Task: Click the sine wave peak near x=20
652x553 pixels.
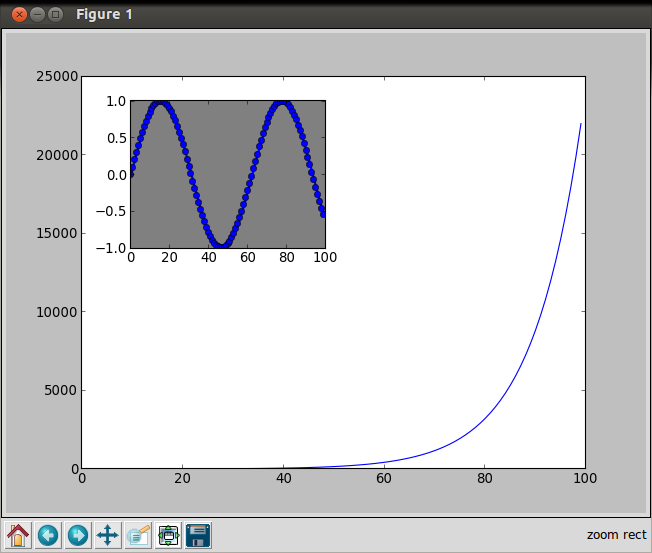Action: pos(161,103)
